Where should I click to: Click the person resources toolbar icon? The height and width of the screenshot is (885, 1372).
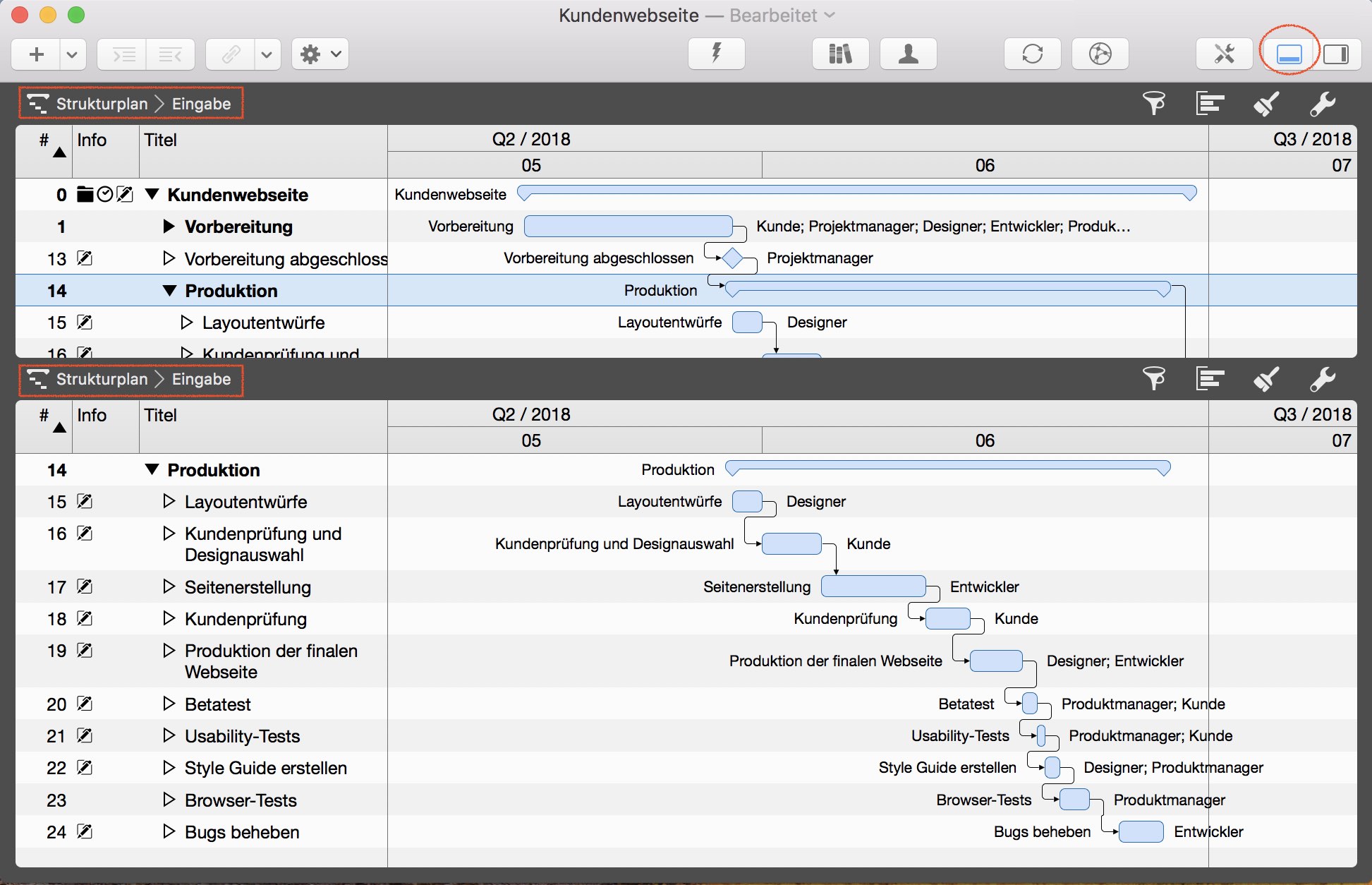point(908,54)
